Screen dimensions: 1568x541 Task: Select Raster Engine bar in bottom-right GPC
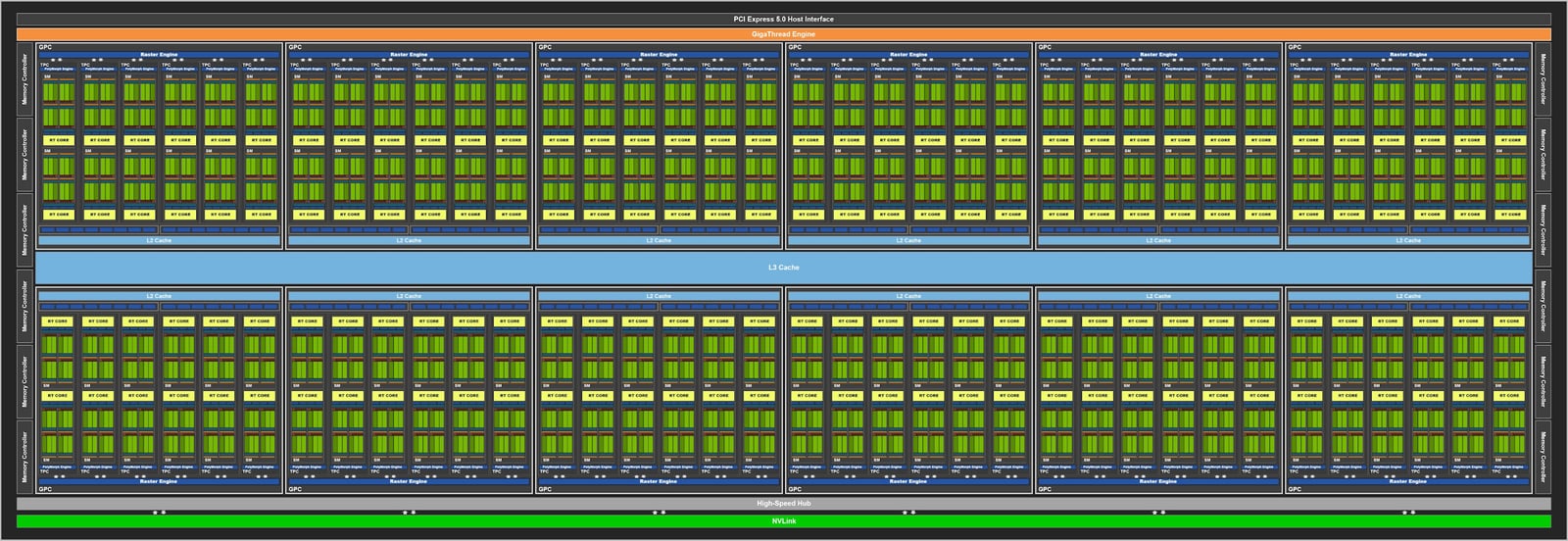coord(1408,481)
